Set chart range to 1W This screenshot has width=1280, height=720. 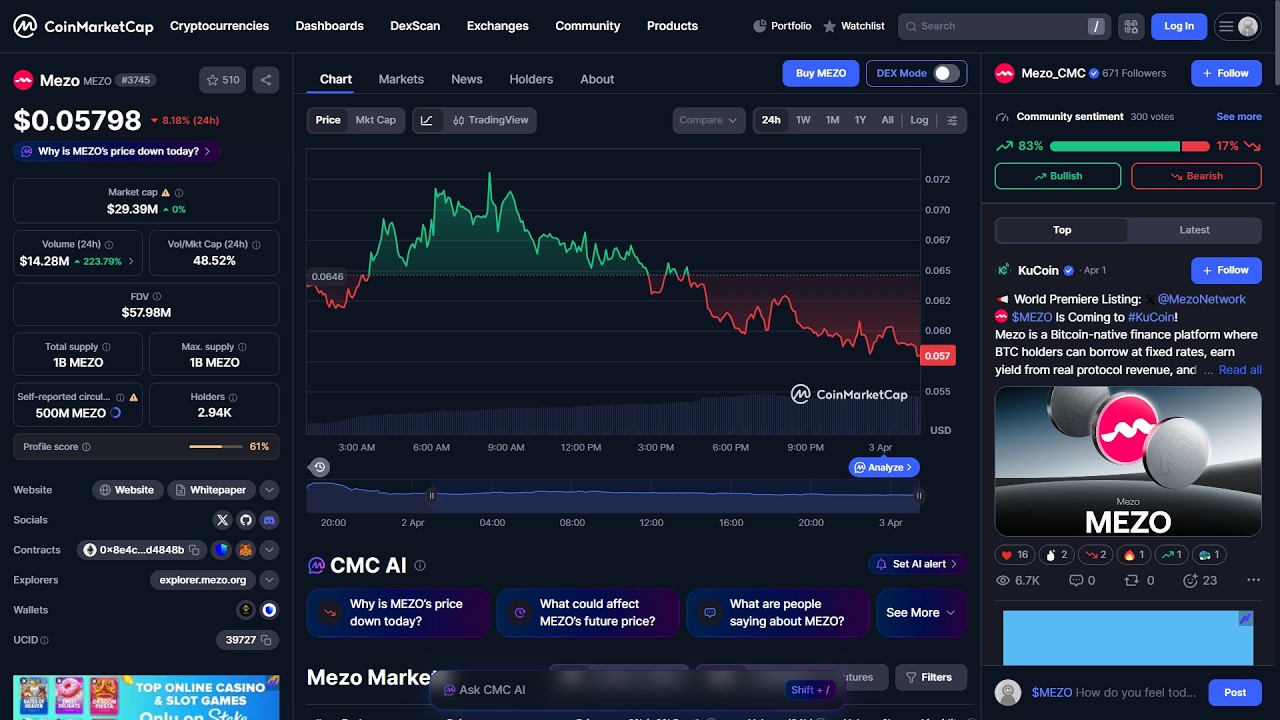point(803,120)
